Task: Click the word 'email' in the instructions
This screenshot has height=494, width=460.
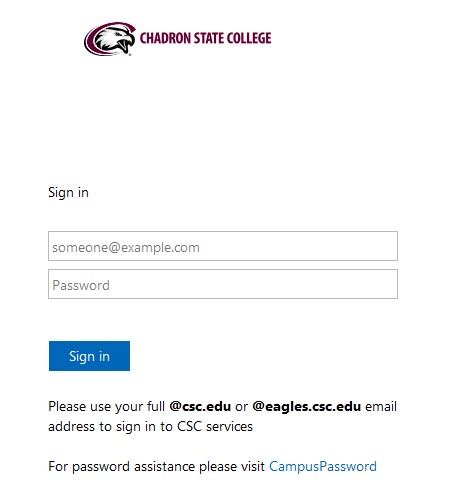Action: point(381,407)
